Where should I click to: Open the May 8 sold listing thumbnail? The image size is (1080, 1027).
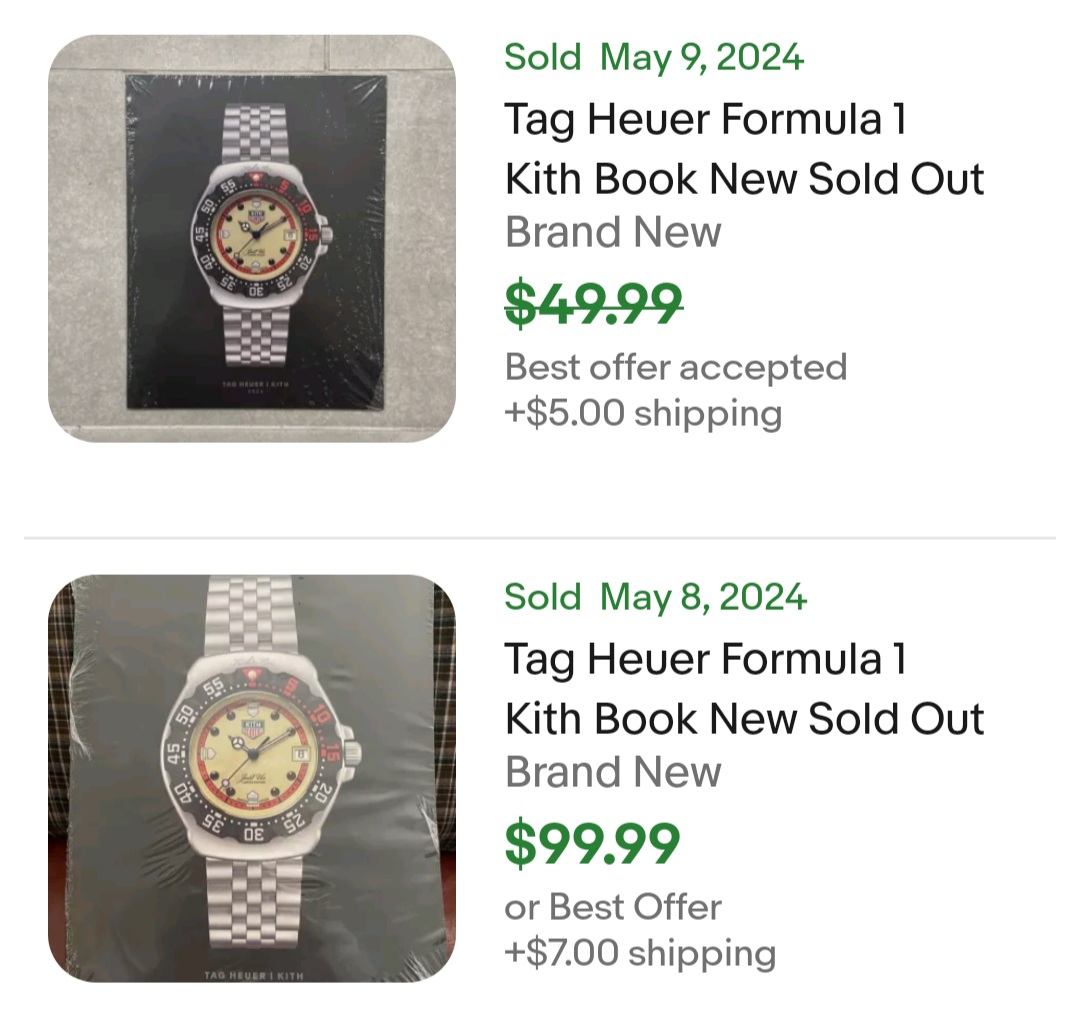251,778
